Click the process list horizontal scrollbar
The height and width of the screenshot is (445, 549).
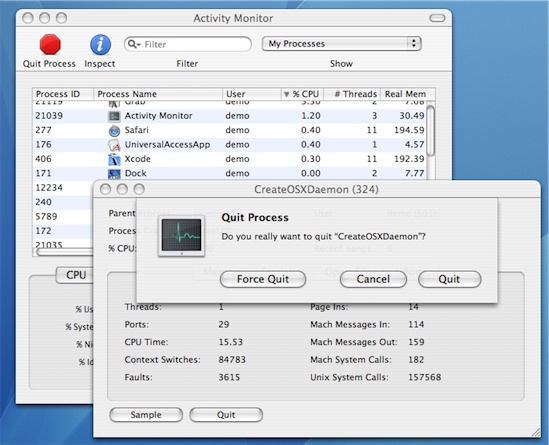pos(64,252)
